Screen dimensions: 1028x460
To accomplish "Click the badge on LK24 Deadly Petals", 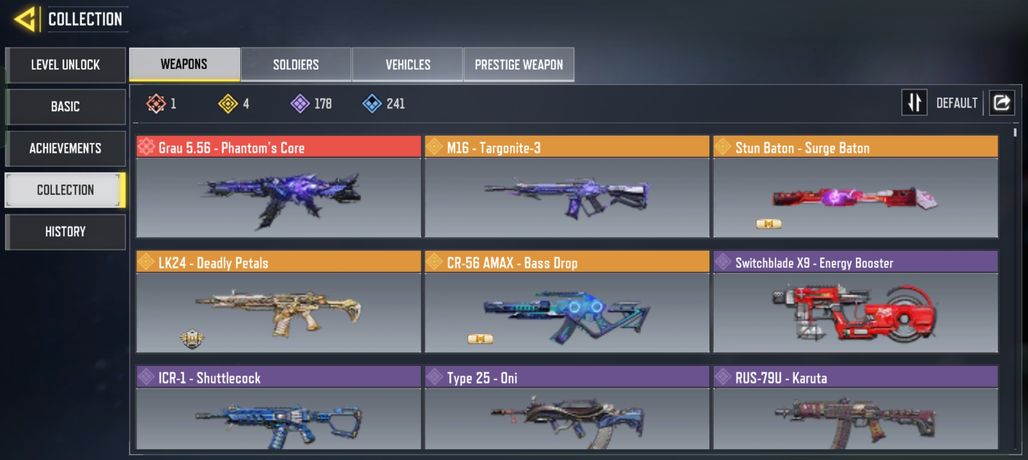I will 191,338.
